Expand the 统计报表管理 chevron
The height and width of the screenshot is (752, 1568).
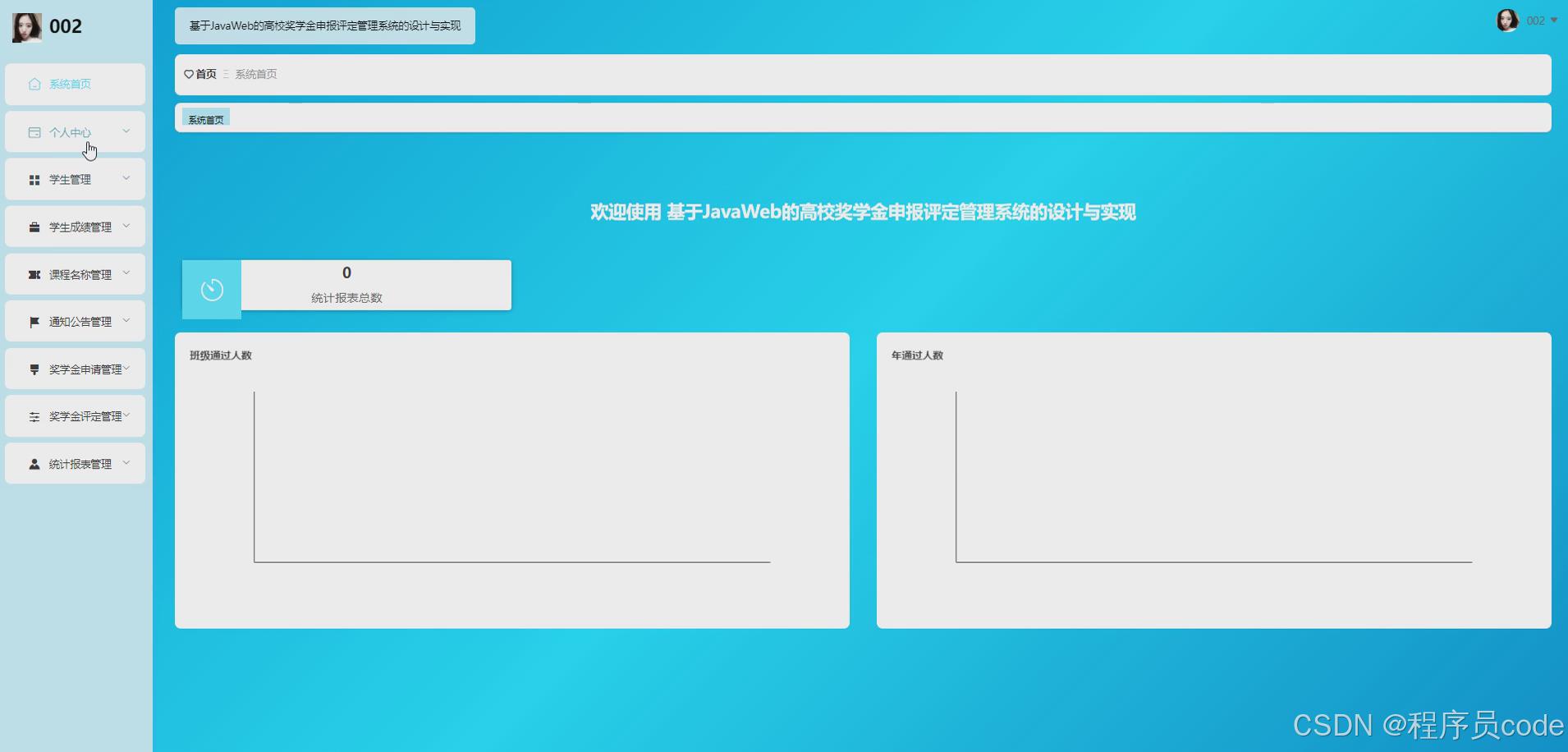point(126,462)
